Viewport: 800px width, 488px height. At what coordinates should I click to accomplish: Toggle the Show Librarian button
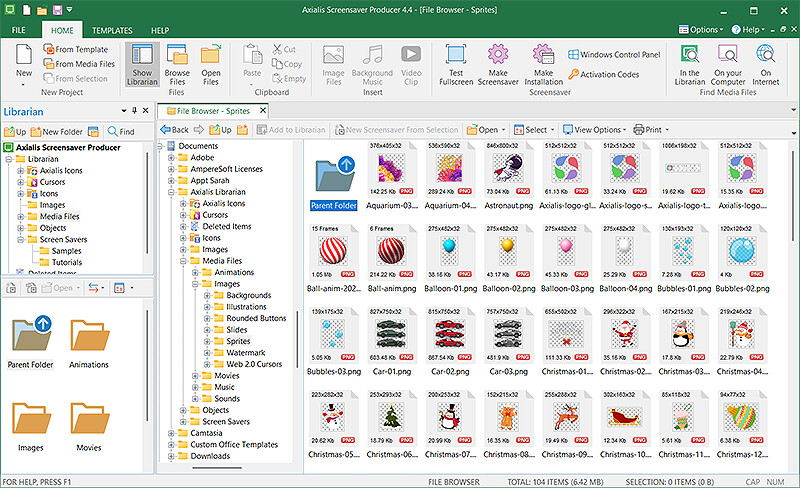(142, 63)
